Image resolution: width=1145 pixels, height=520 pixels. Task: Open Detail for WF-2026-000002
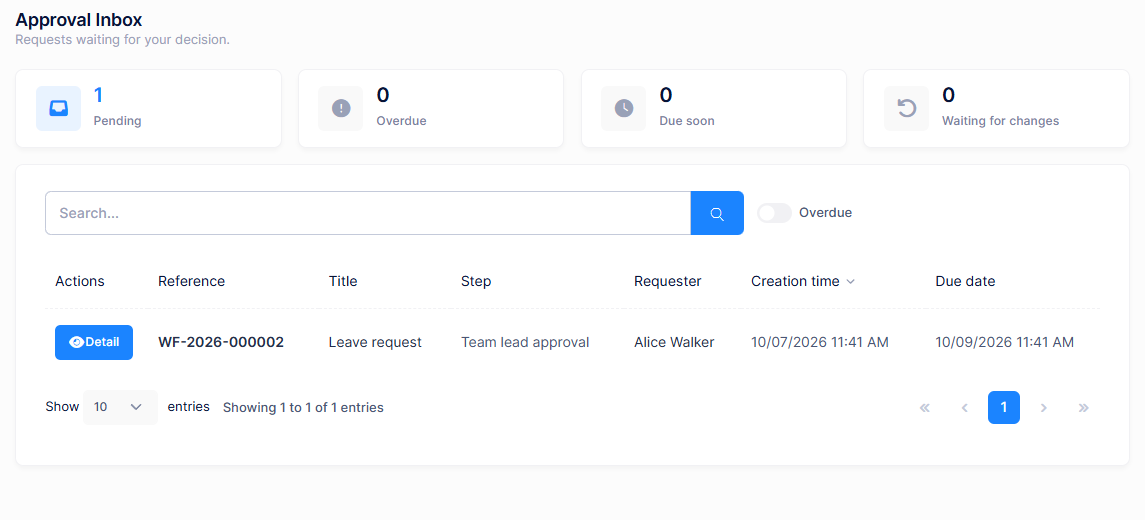click(93, 342)
